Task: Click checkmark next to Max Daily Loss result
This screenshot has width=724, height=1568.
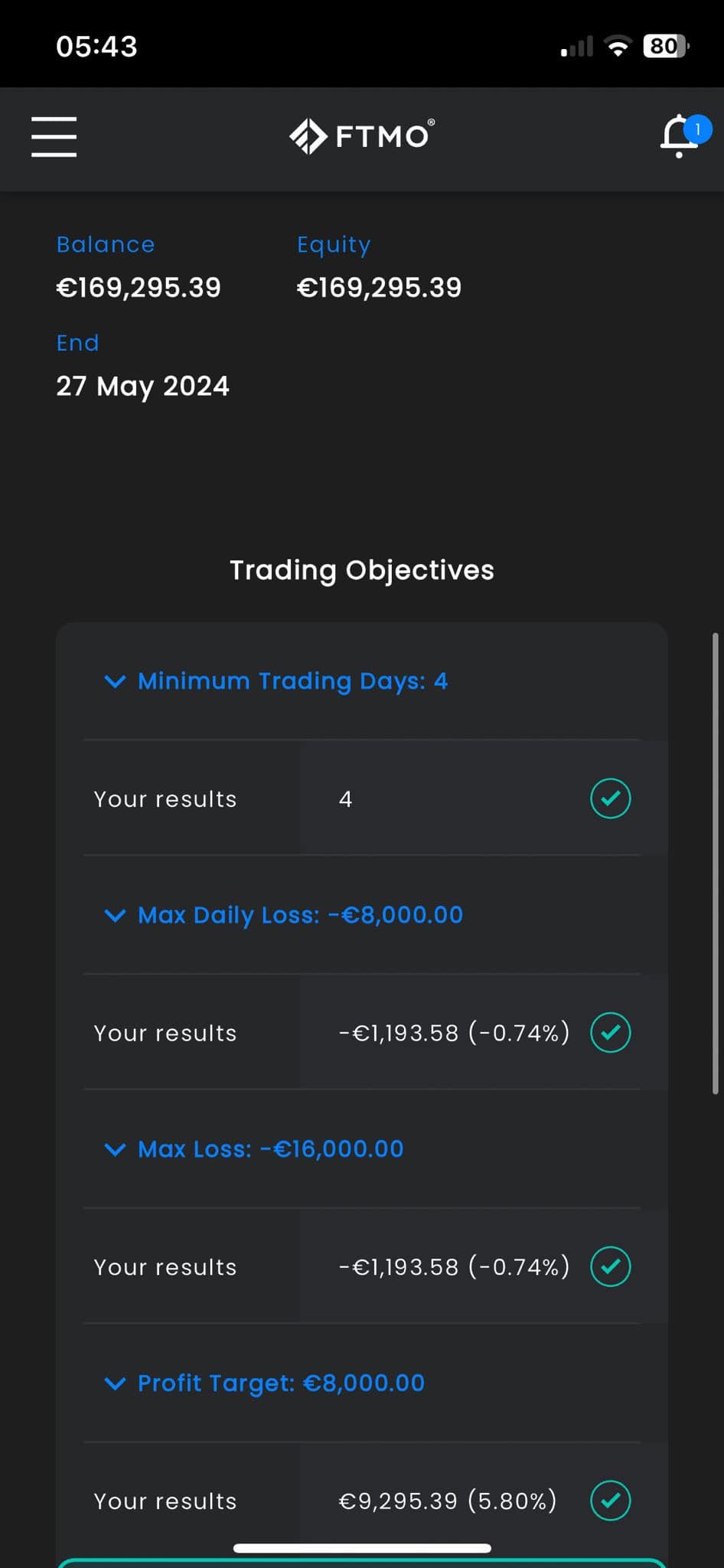Action: coord(611,1033)
